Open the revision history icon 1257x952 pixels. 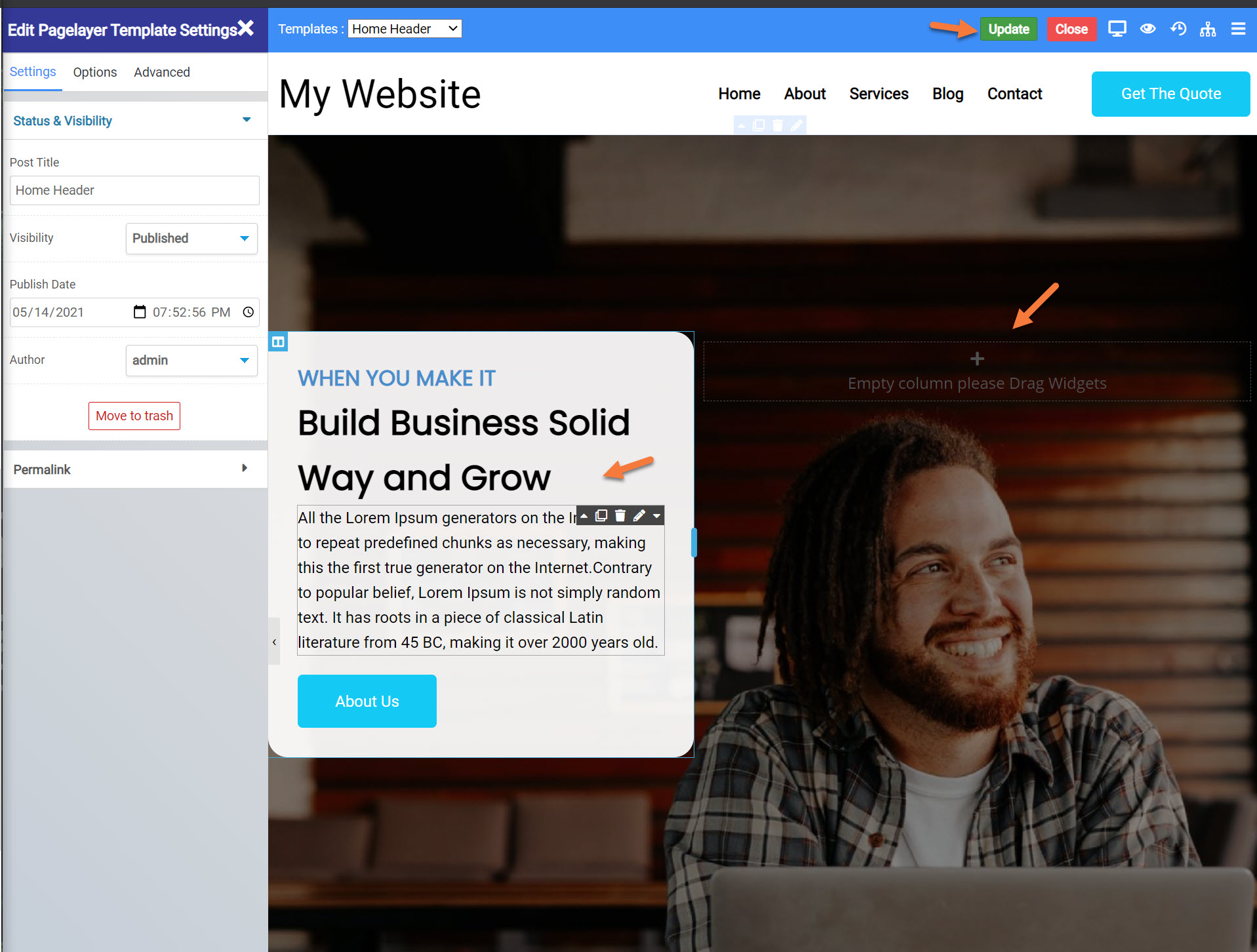point(1178,29)
